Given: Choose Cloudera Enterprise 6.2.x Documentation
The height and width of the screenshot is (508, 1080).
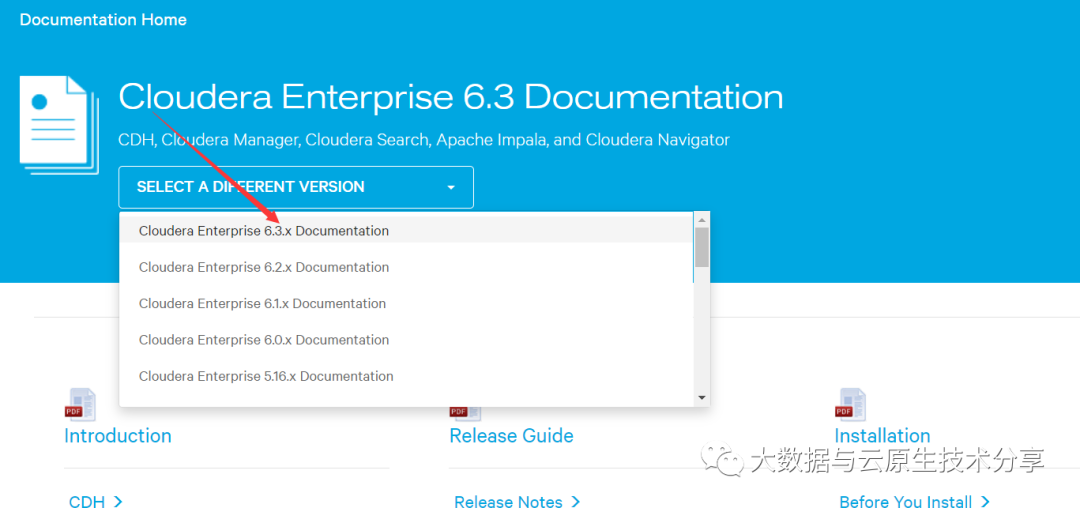Looking at the screenshot, I should click(264, 267).
